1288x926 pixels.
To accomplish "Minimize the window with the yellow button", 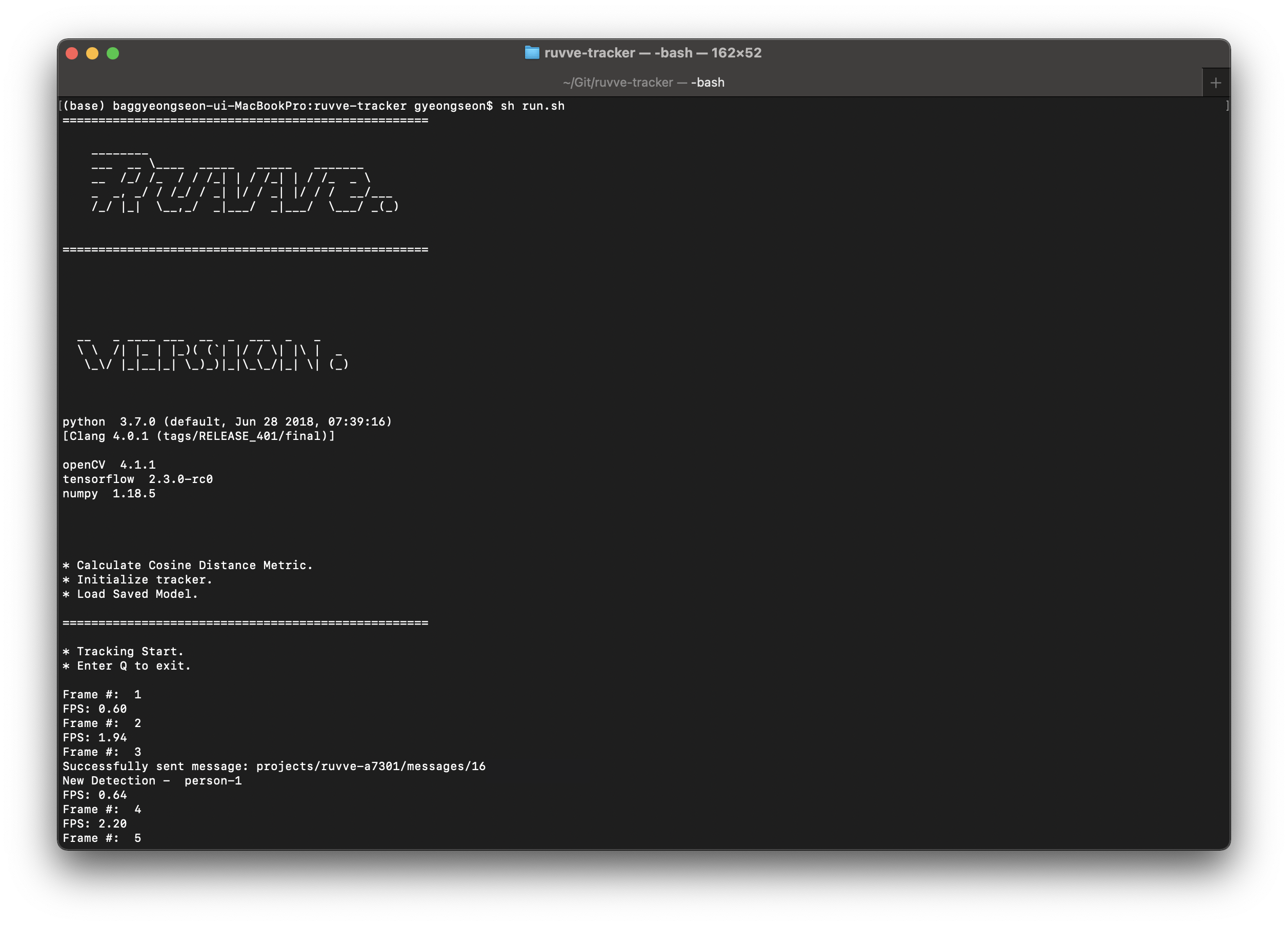I will (x=92, y=53).
